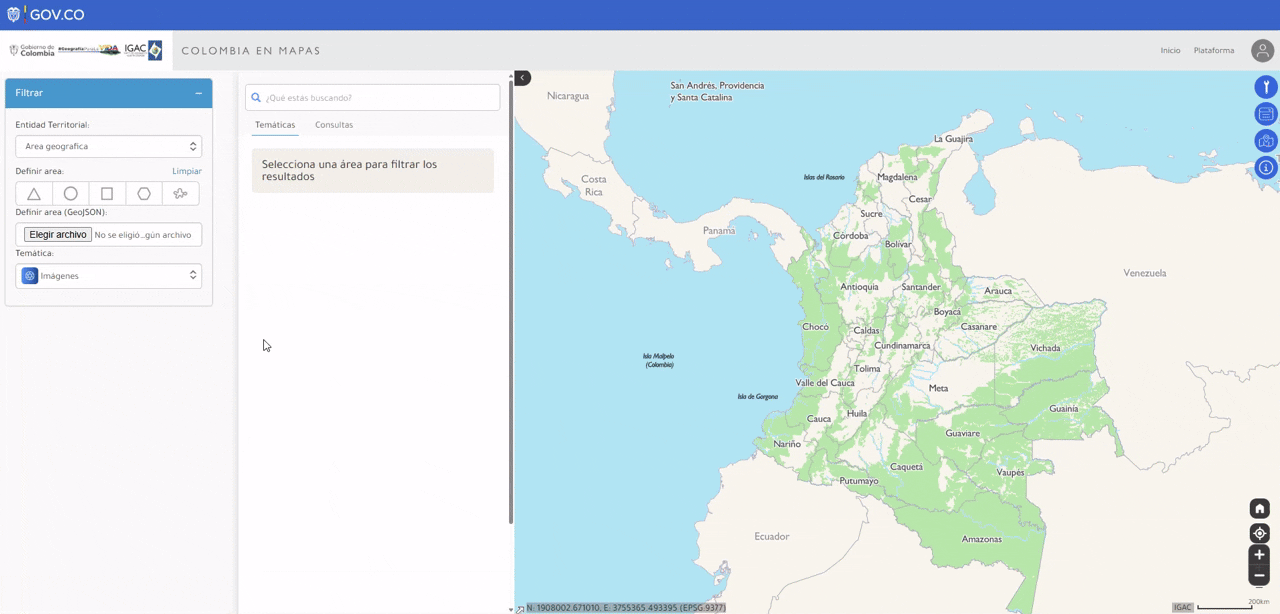The image size is (1280, 614).
Task: Click the EPSG coordinates readout
Action: coord(626,608)
